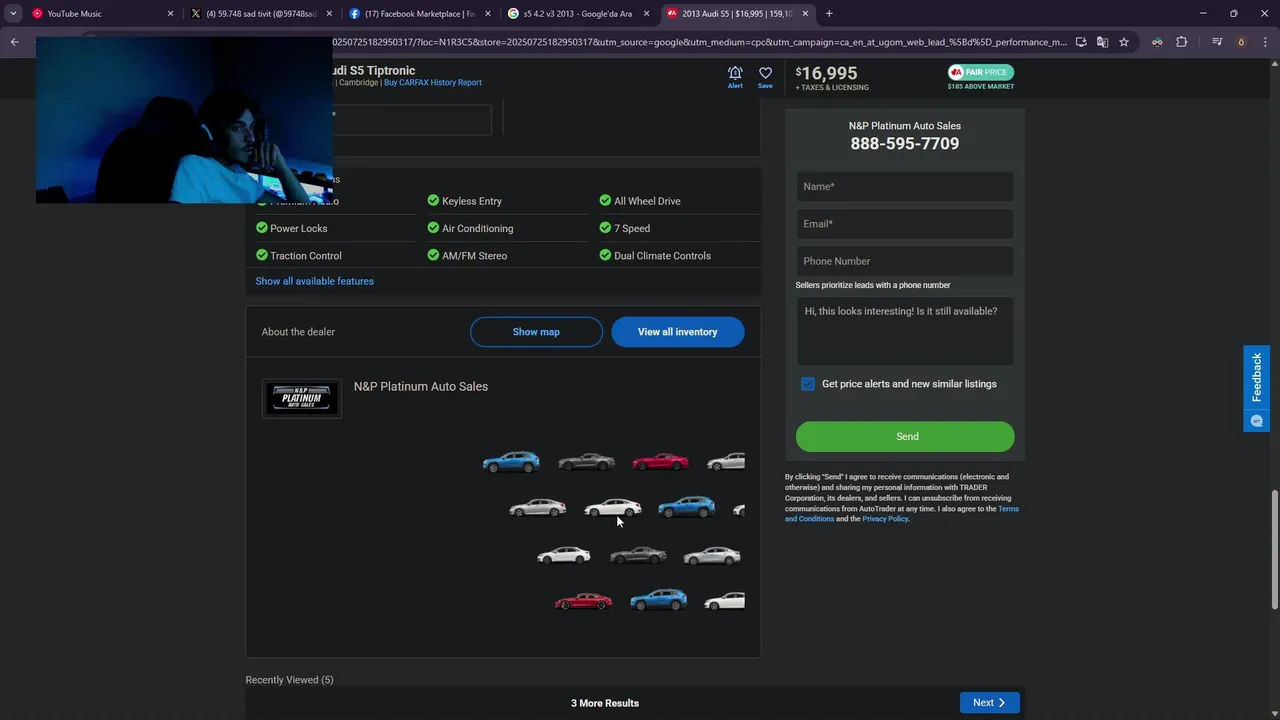Click the Fair Price badge
1280x720 pixels.
pyautogui.click(x=981, y=72)
